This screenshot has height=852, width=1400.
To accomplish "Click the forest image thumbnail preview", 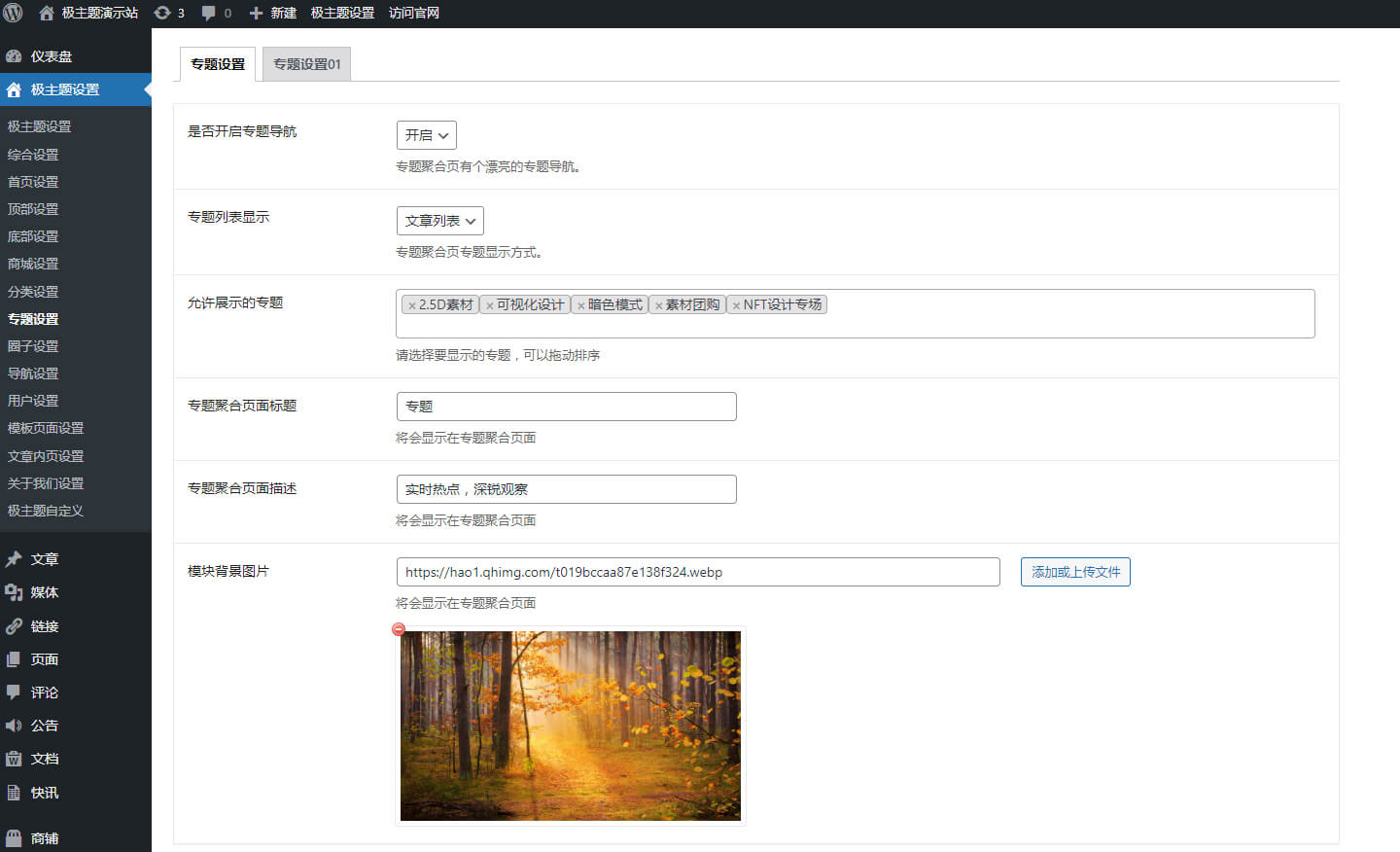I will pyautogui.click(x=571, y=726).
